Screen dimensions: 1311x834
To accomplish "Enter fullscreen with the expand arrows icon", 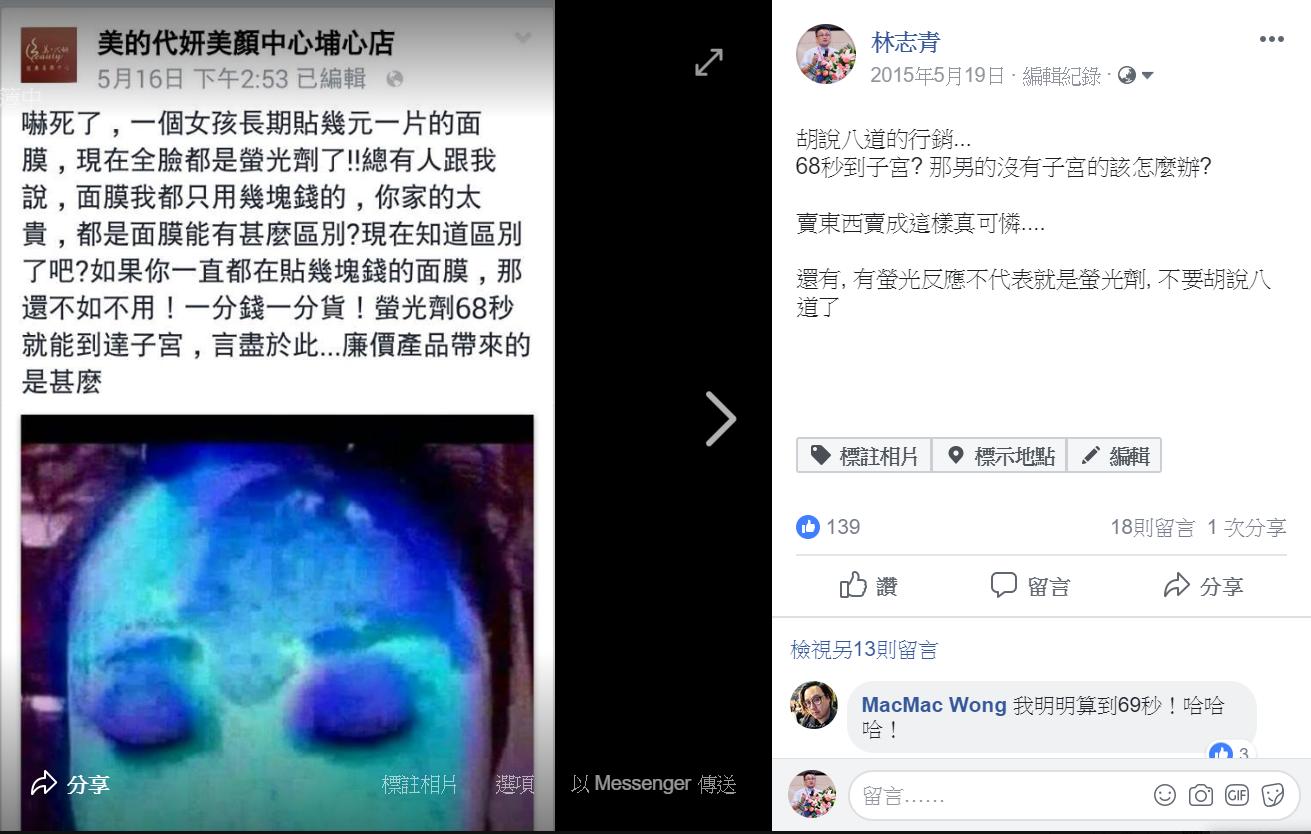I will tap(709, 62).
